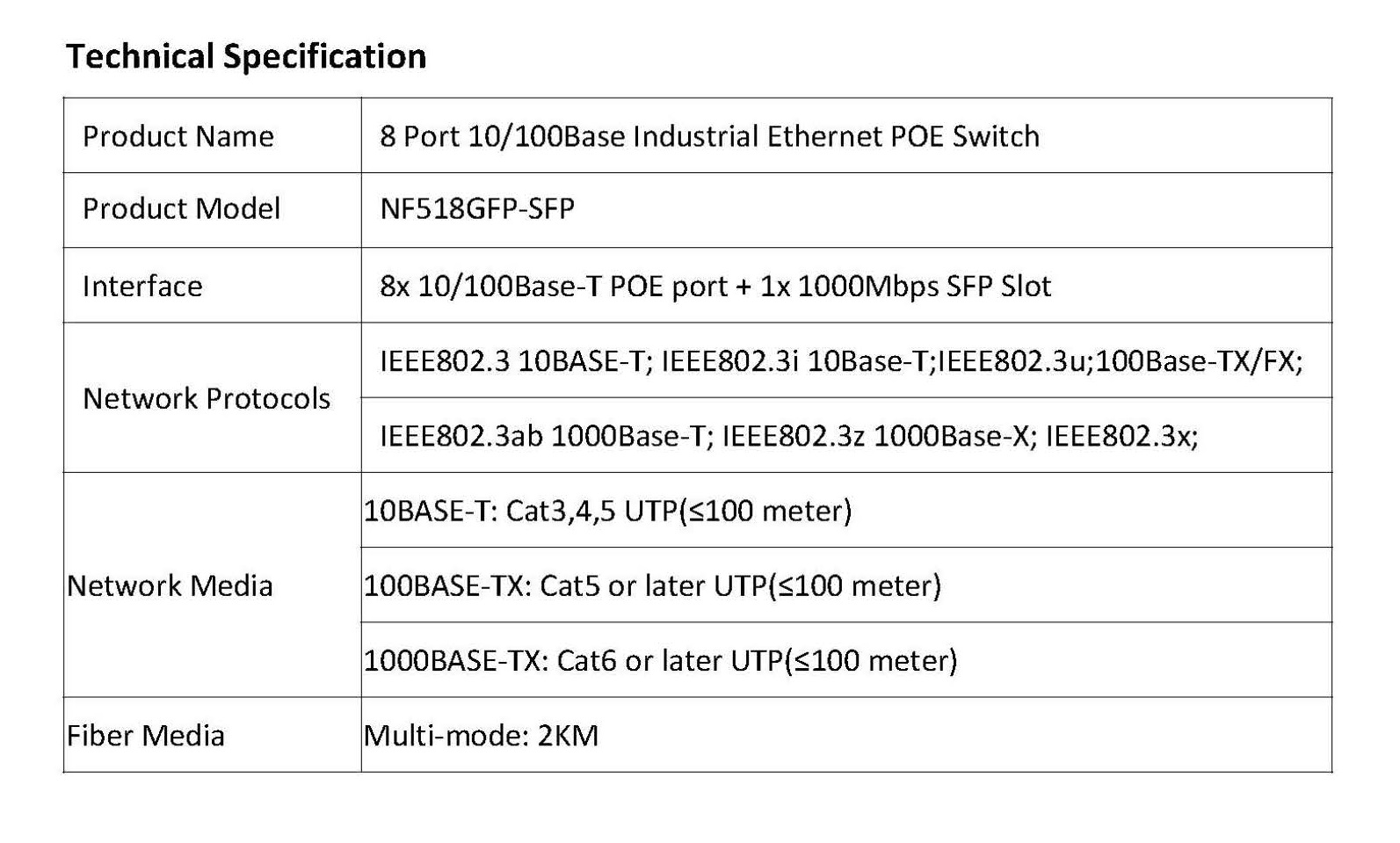Viewport: 1400px width, 843px height.
Task: Select the Network Media label cell
Action: tap(212, 585)
